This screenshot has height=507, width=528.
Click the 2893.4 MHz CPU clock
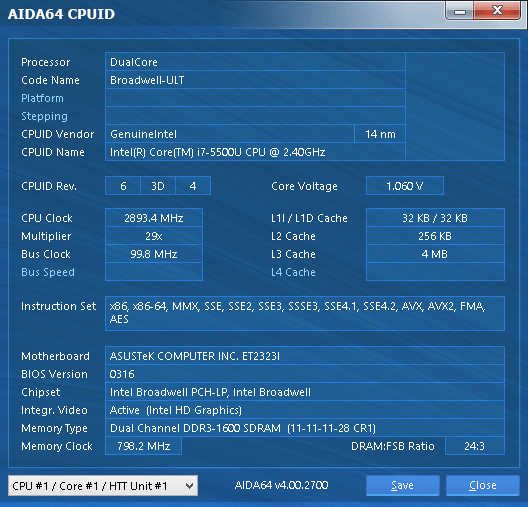[x=154, y=218]
